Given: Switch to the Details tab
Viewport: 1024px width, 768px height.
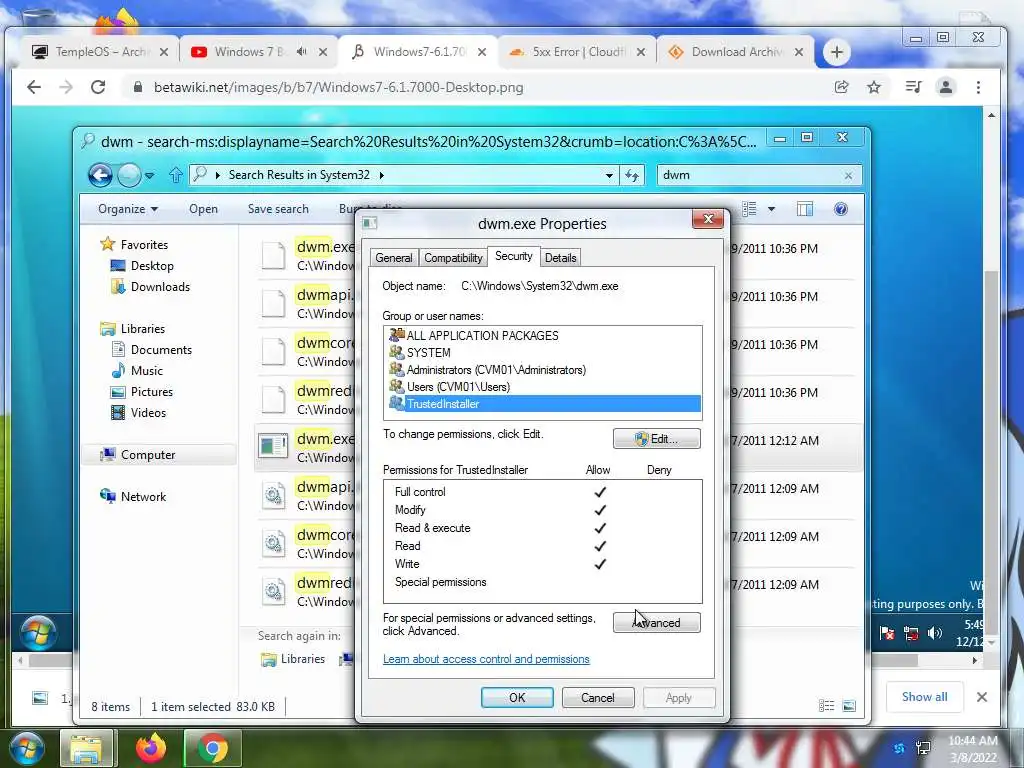Looking at the screenshot, I should [x=560, y=258].
